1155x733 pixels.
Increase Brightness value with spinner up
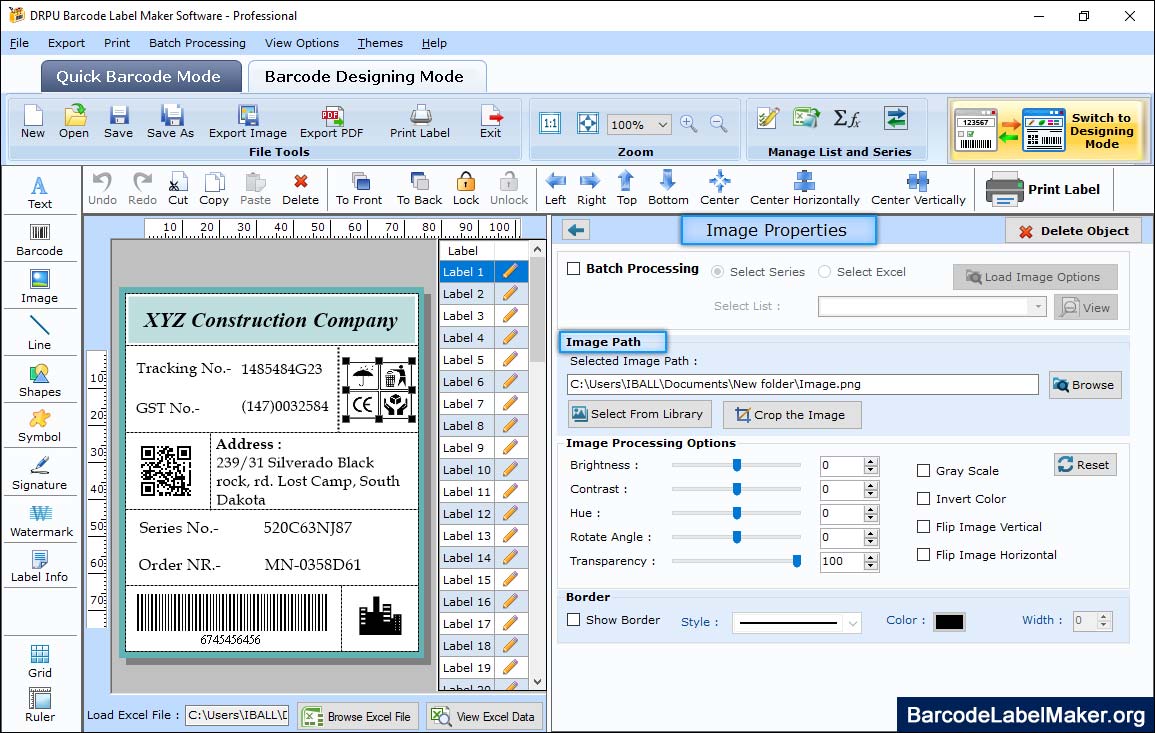tap(871, 461)
